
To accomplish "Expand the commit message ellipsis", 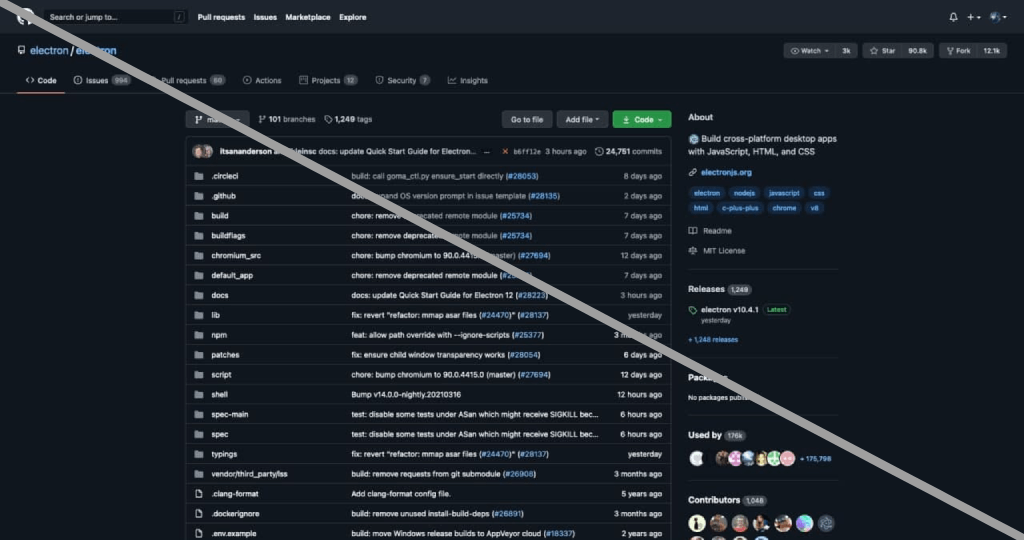I will [487, 151].
